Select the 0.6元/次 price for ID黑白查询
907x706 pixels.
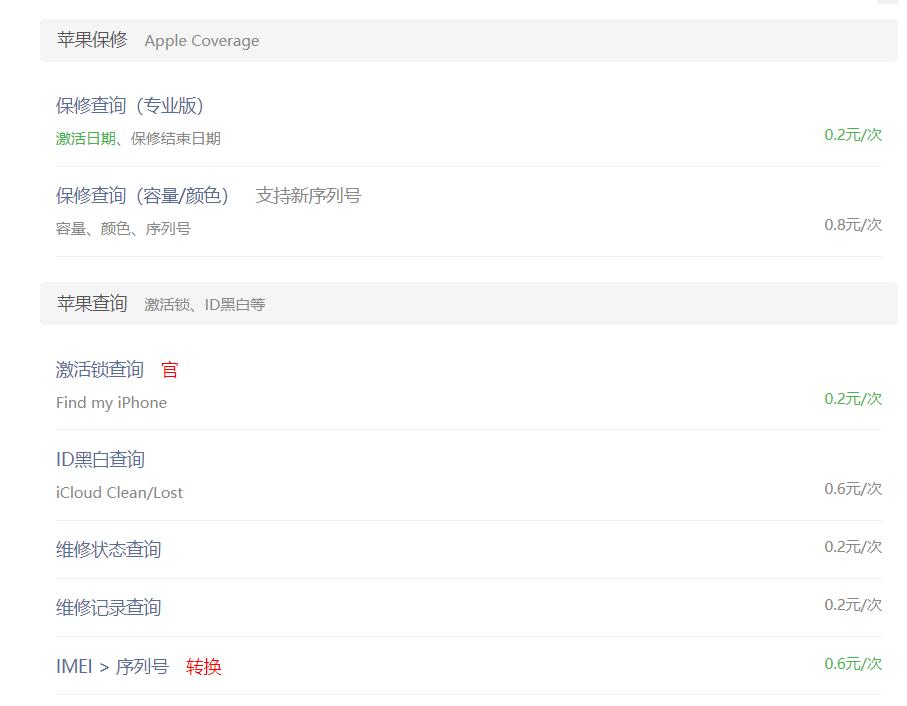pos(853,489)
